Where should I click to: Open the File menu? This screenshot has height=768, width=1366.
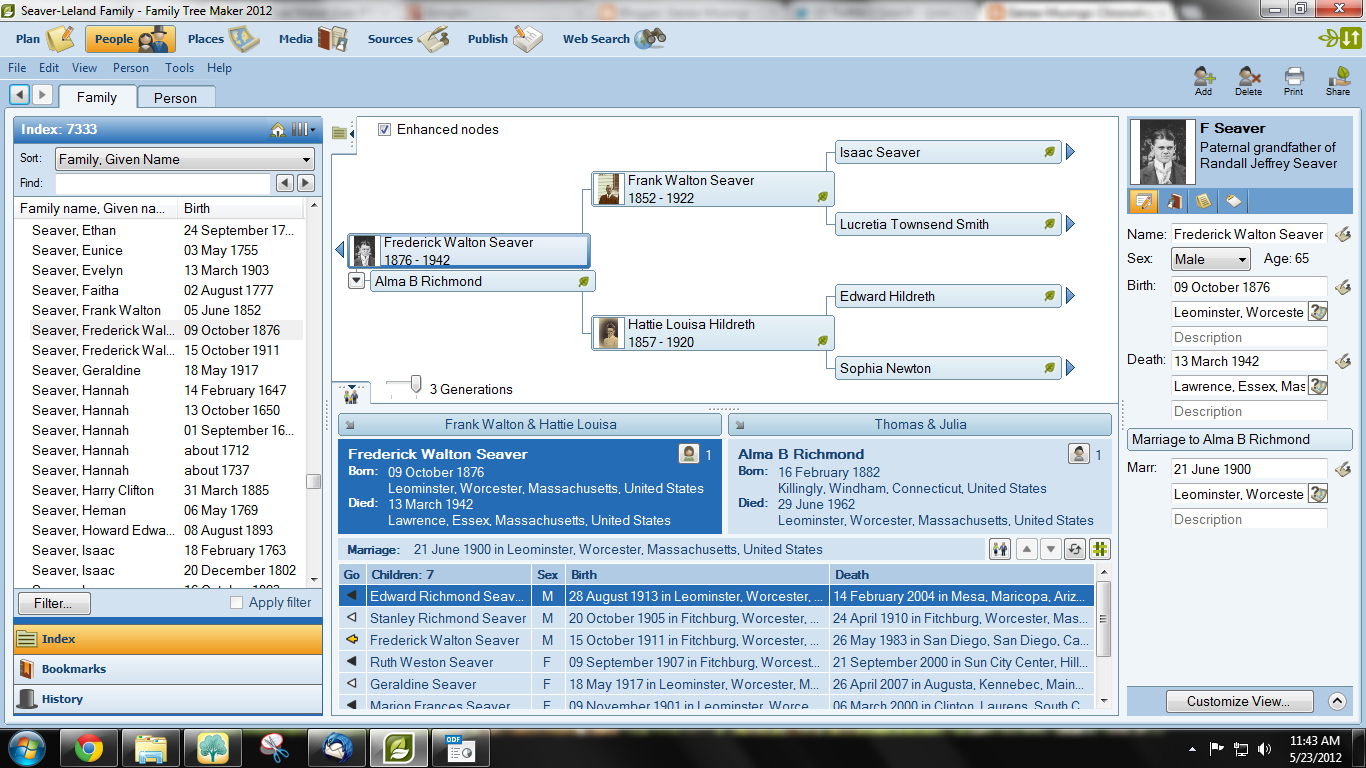tap(17, 68)
